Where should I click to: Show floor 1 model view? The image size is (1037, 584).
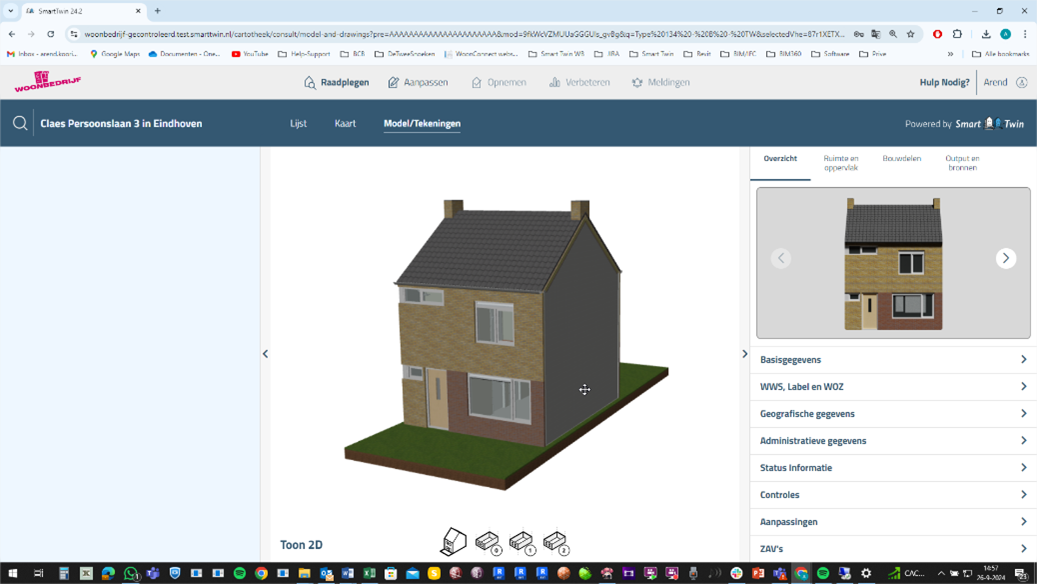522,542
